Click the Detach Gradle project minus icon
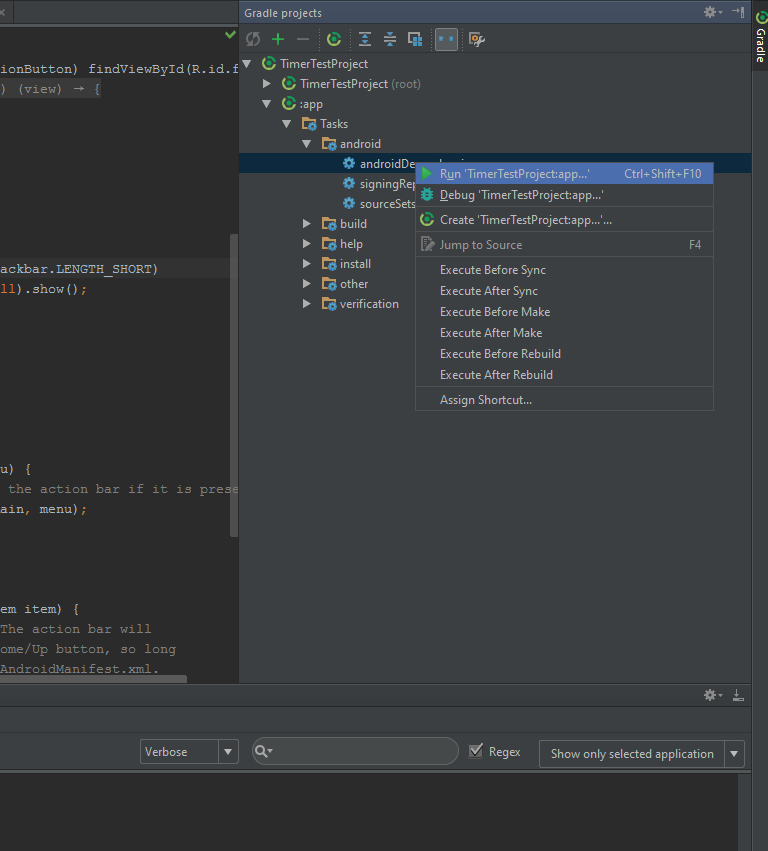Image resolution: width=768 pixels, height=851 pixels. point(303,39)
